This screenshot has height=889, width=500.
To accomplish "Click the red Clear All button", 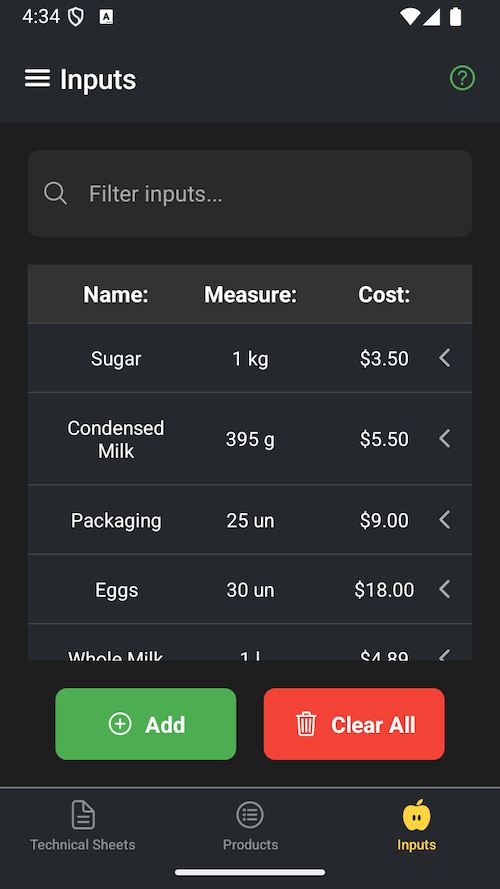I will [x=354, y=724].
